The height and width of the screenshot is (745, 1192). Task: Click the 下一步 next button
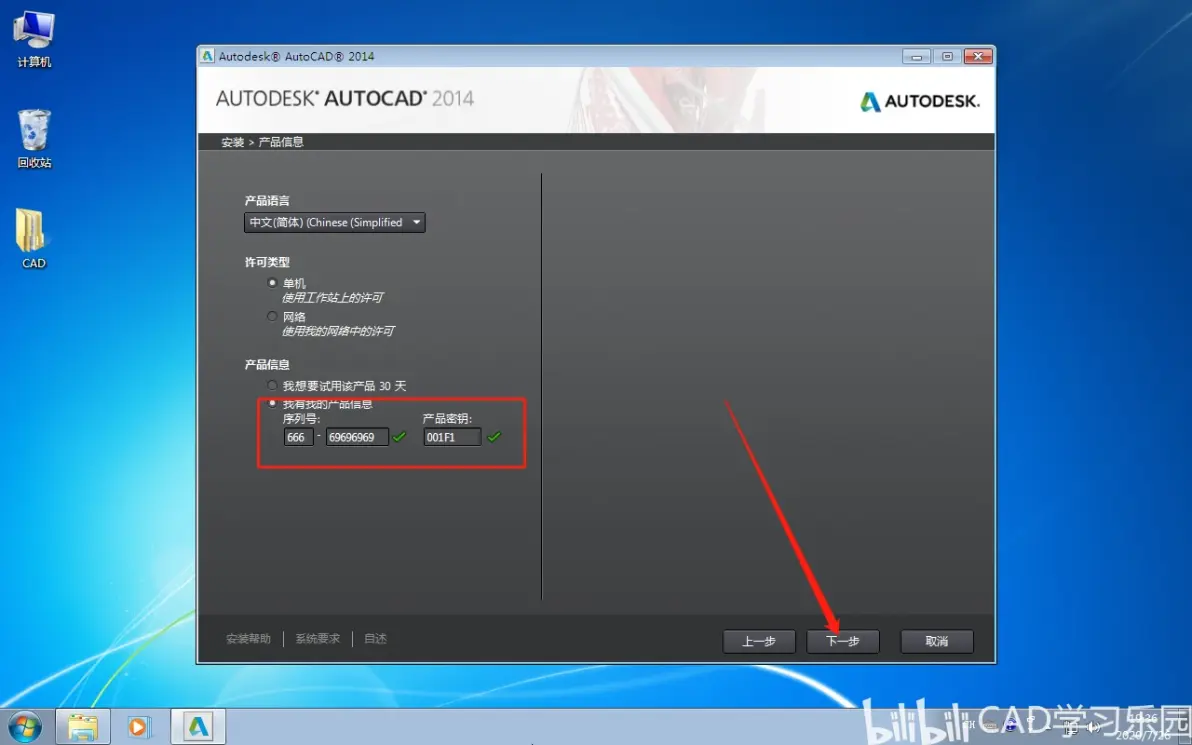click(842, 641)
